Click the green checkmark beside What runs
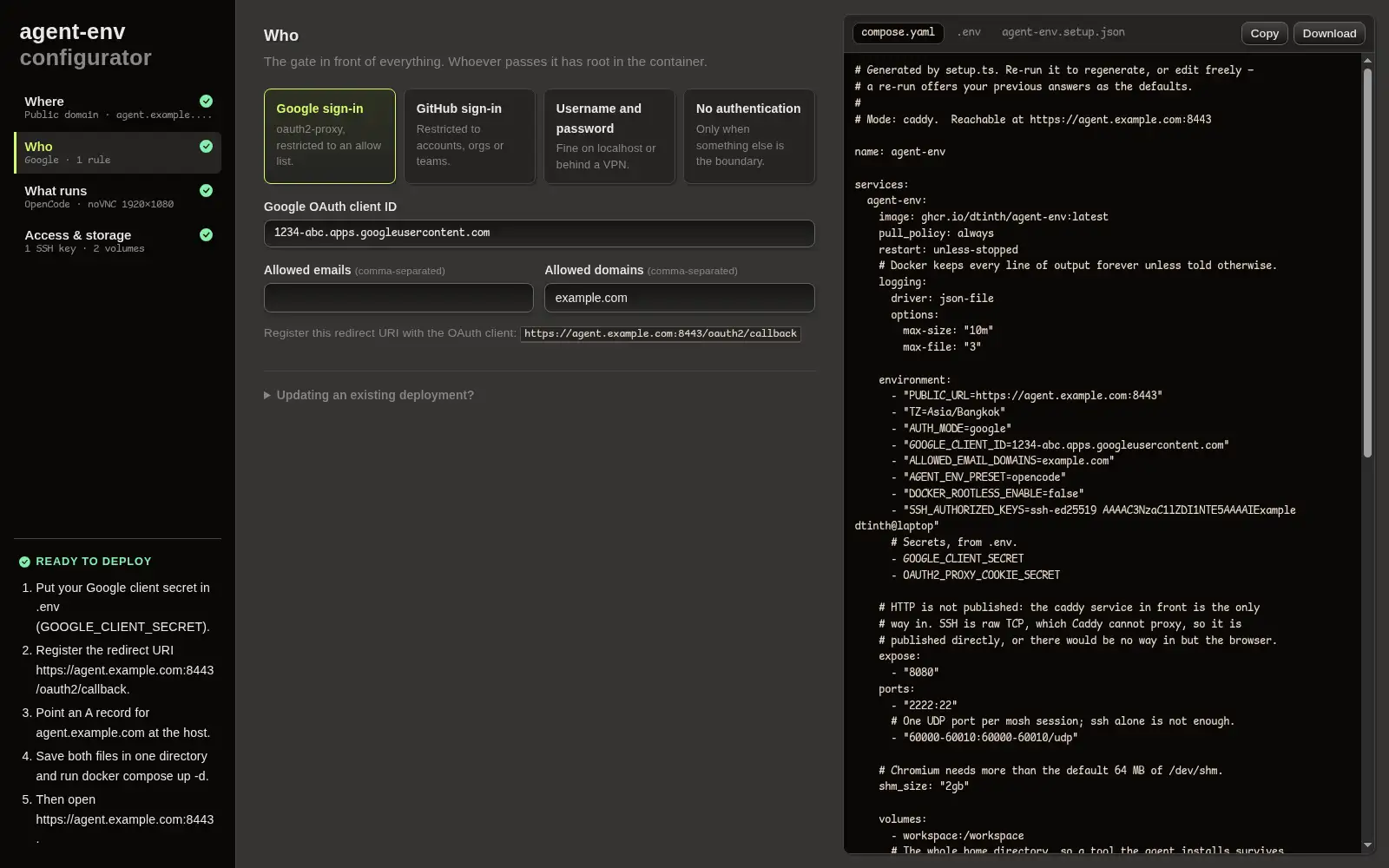Viewport: 1389px width, 868px height. tap(206, 190)
